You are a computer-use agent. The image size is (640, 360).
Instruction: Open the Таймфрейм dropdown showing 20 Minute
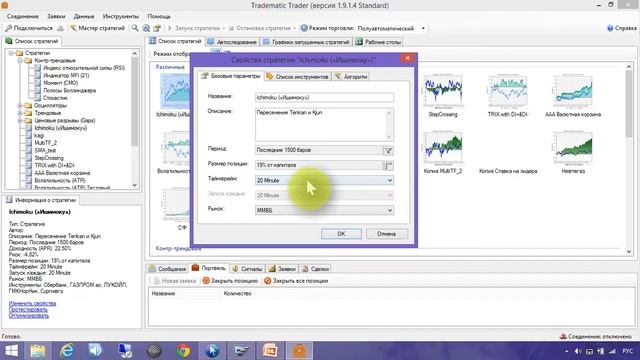coord(324,180)
